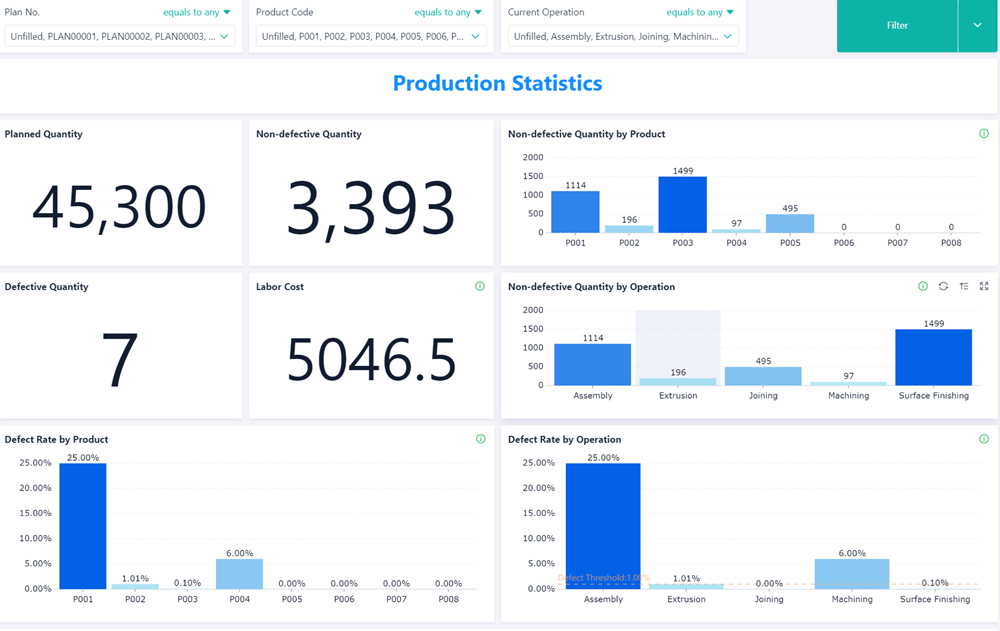Click info icon on Labor Cost card
Viewport: 1000px width, 631px height.
coord(480,287)
